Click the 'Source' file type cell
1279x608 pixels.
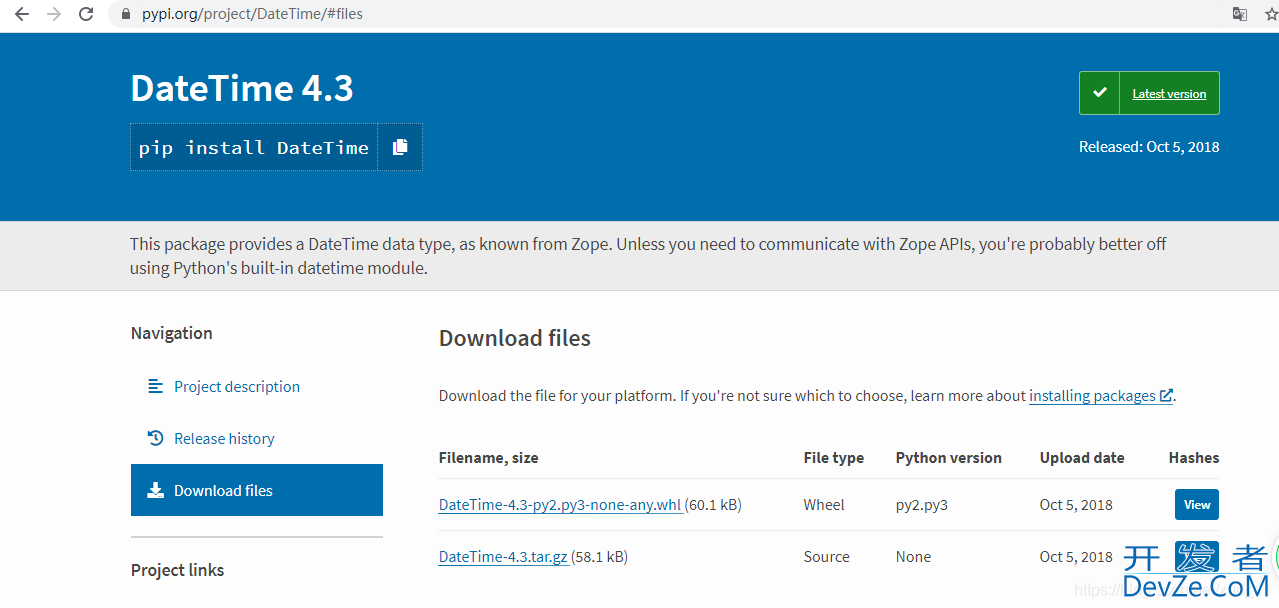(x=827, y=557)
